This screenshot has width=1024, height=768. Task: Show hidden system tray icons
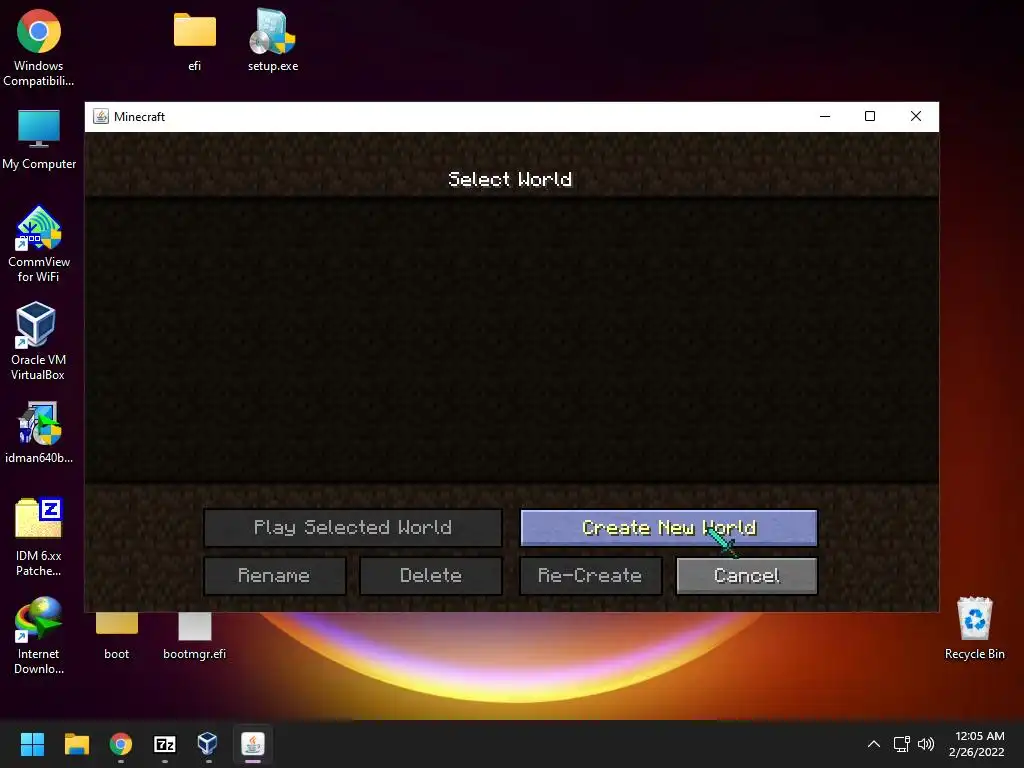[x=874, y=744]
